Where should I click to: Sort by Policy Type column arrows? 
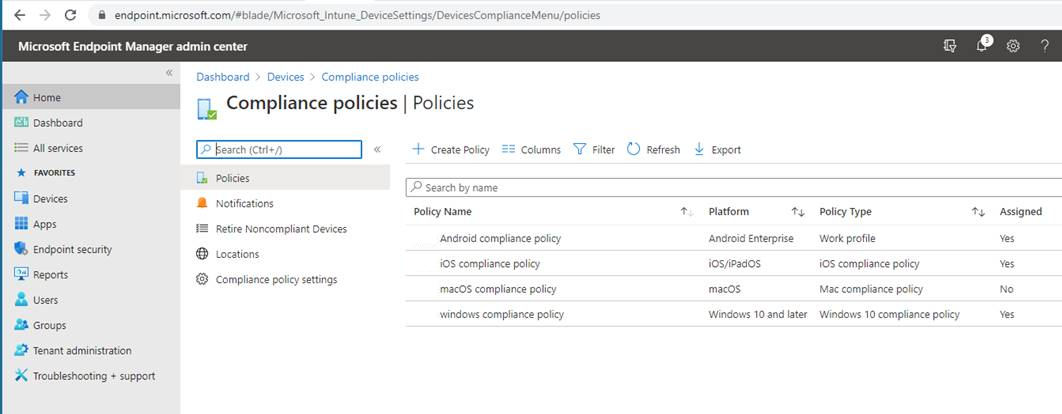[978, 212]
